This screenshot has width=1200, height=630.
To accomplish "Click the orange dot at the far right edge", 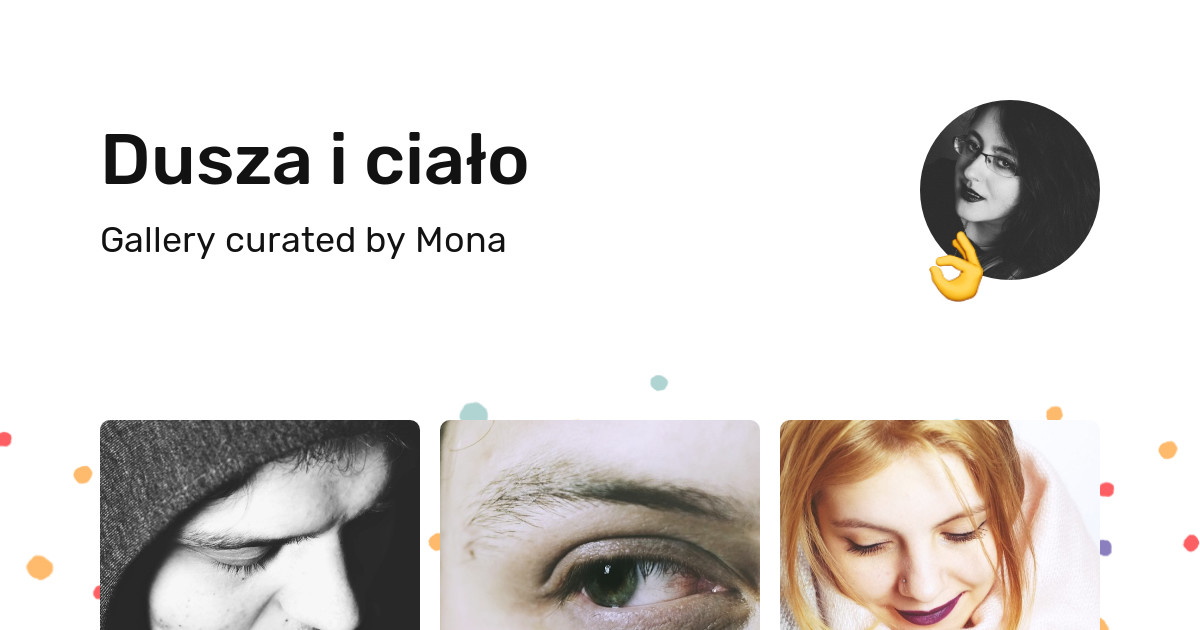I will coord(1168,450).
